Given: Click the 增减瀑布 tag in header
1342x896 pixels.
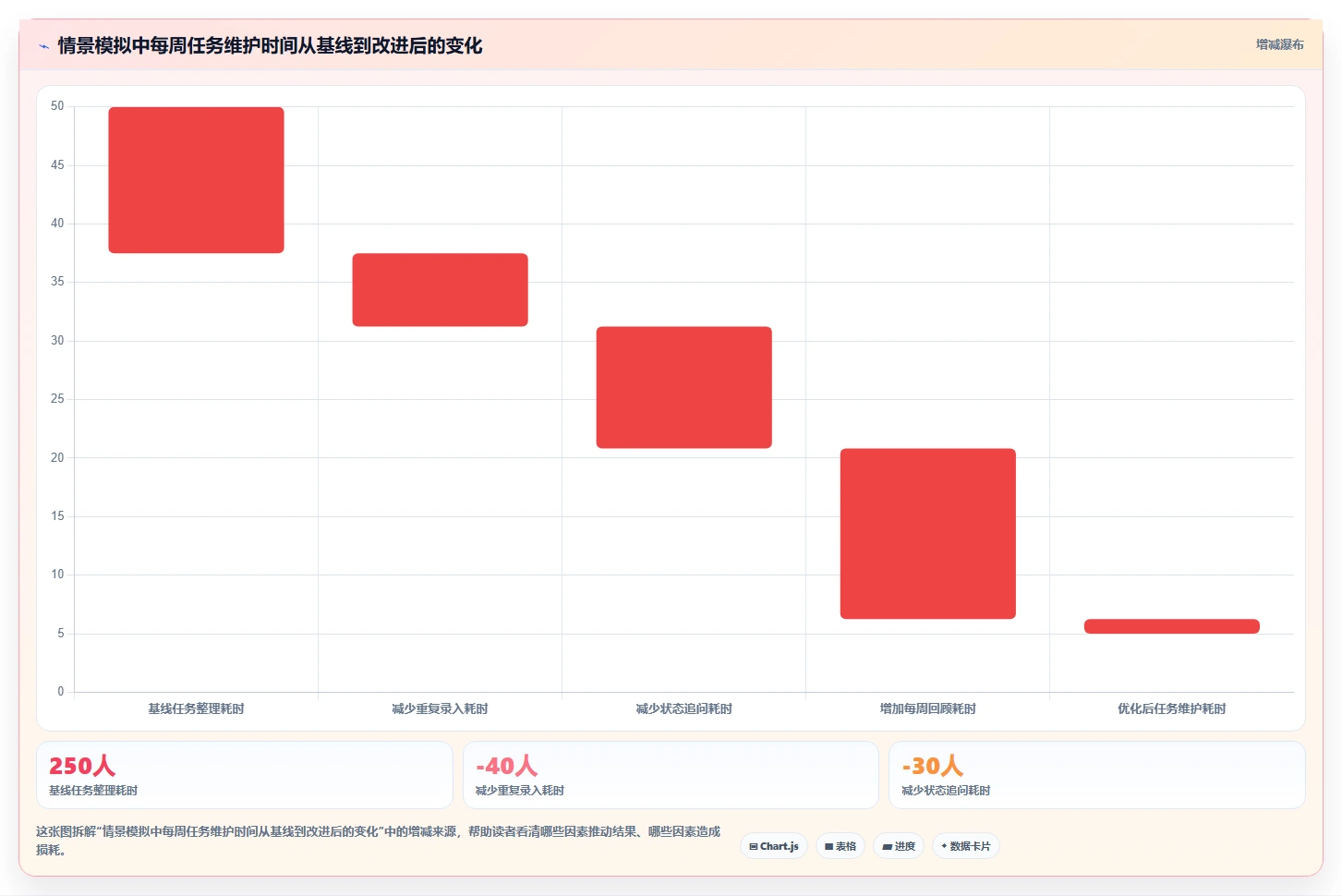Looking at the screenshot, I should tap(1279, 44).
